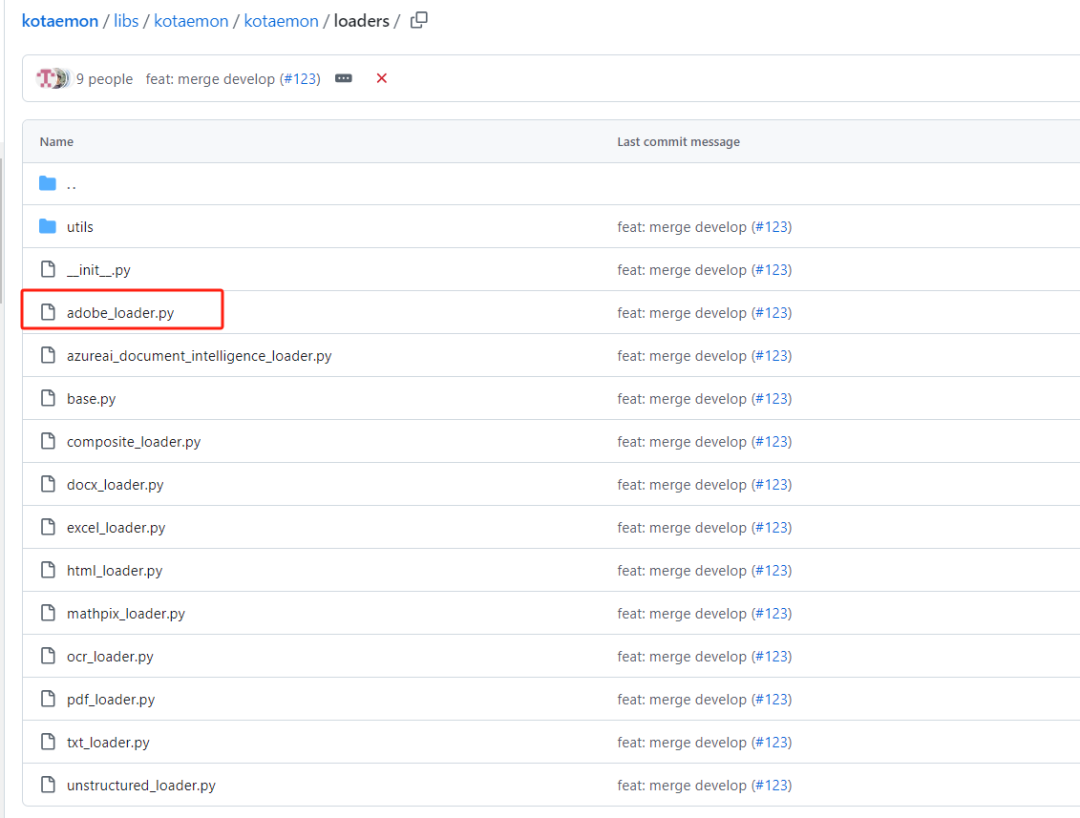Click the 'loaders' current breadcrumb text

(x=362, y=21)
